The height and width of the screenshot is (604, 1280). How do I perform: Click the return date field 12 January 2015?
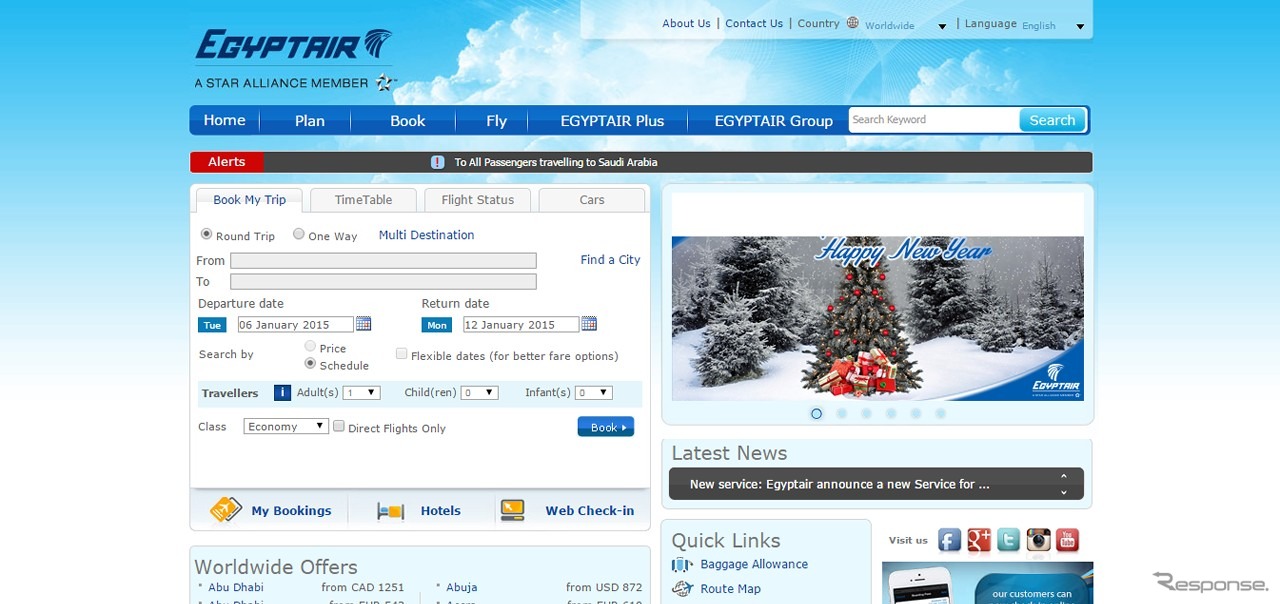tap(521, 325)
